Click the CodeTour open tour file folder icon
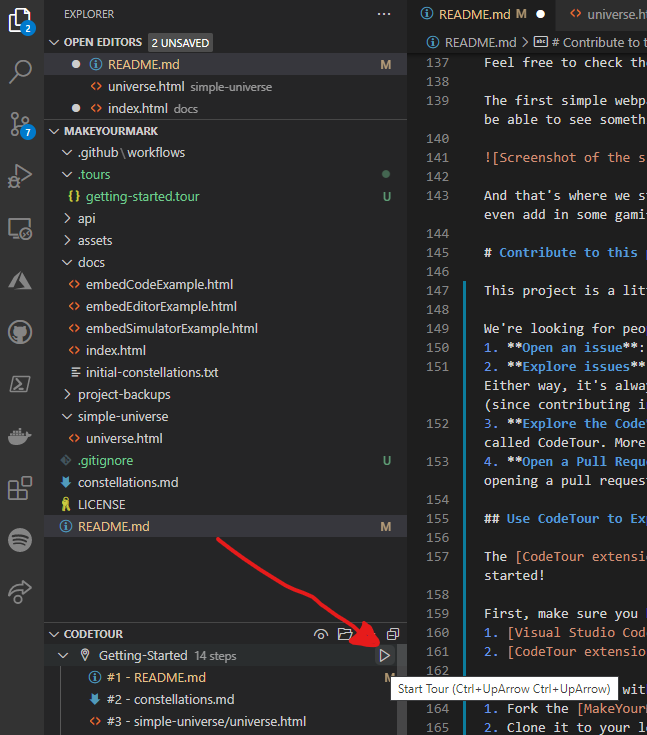 coord(345,634)
